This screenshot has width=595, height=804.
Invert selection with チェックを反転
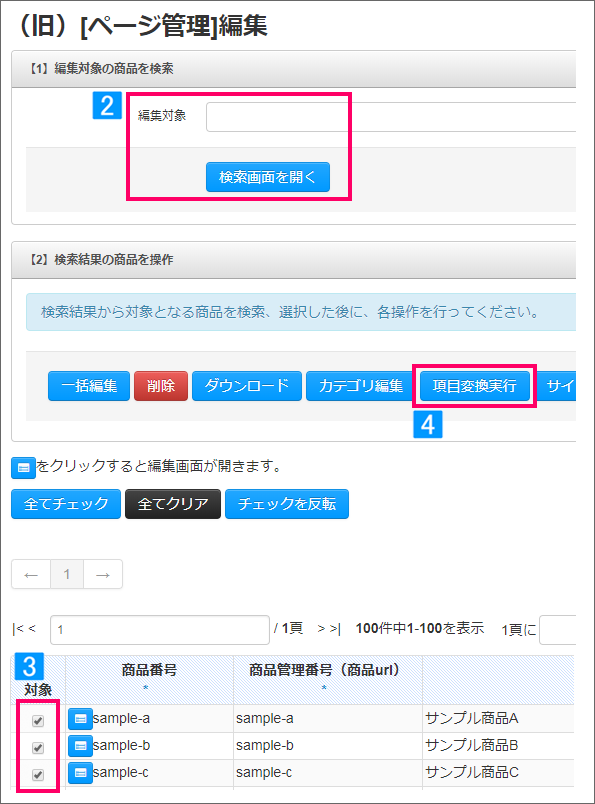pos(287,504)
